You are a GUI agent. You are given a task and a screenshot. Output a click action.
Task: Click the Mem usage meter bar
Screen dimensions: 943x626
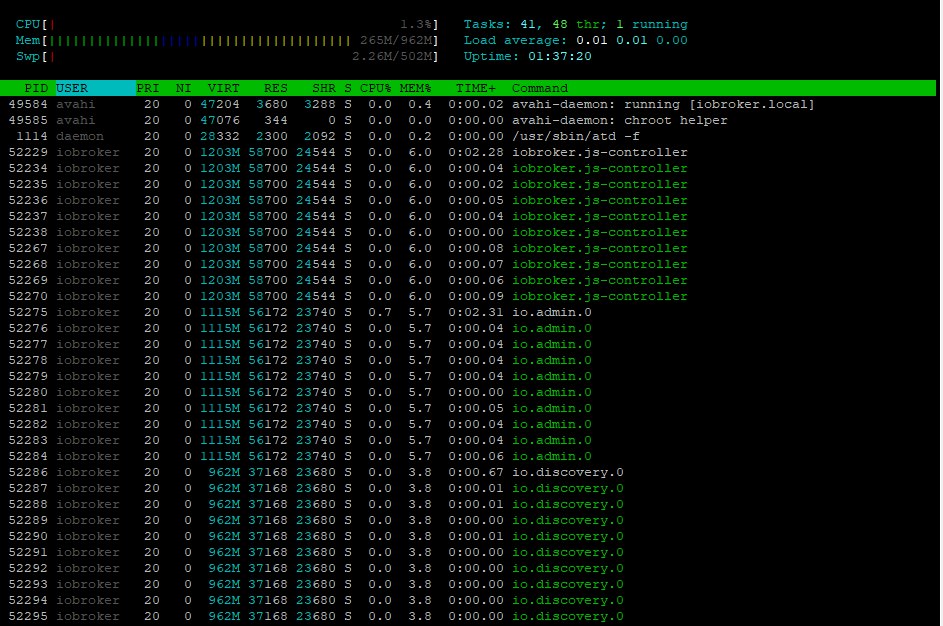(226, 40)
